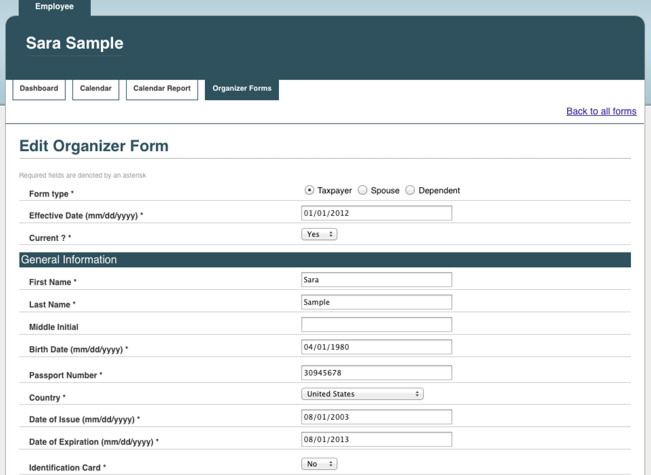This screenshot has width=651, height=475.
Task: Choose the Dependent radio button
Action: tap(410, 190)
